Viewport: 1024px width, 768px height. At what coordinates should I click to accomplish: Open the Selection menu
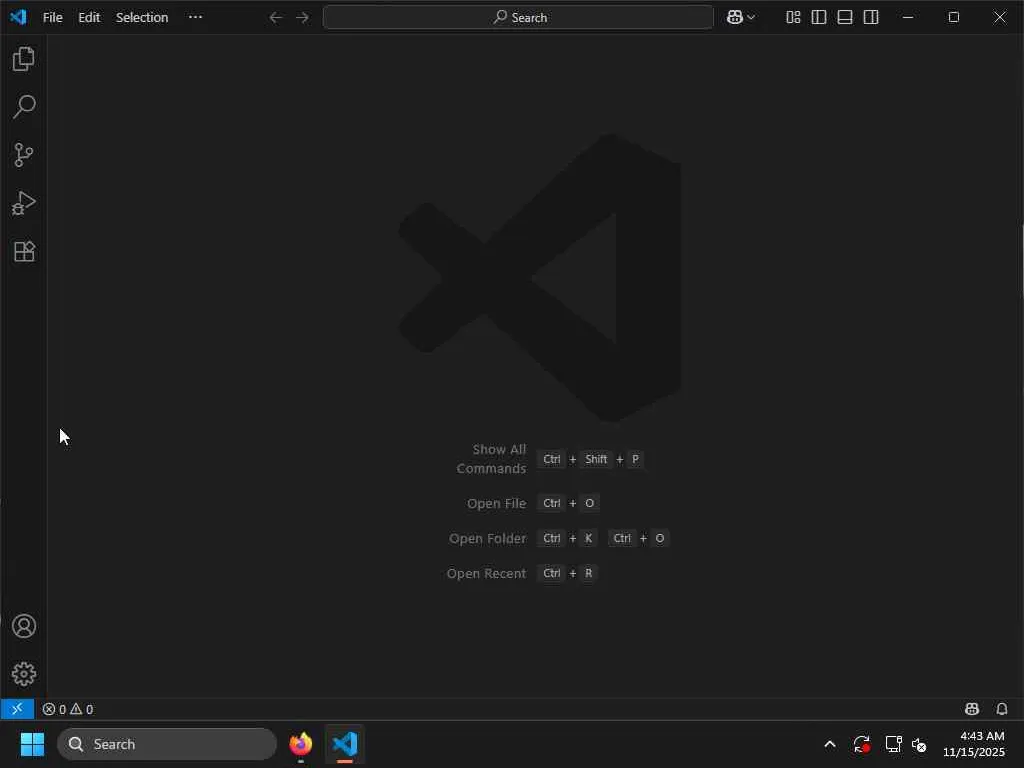[x=142, y=18]
